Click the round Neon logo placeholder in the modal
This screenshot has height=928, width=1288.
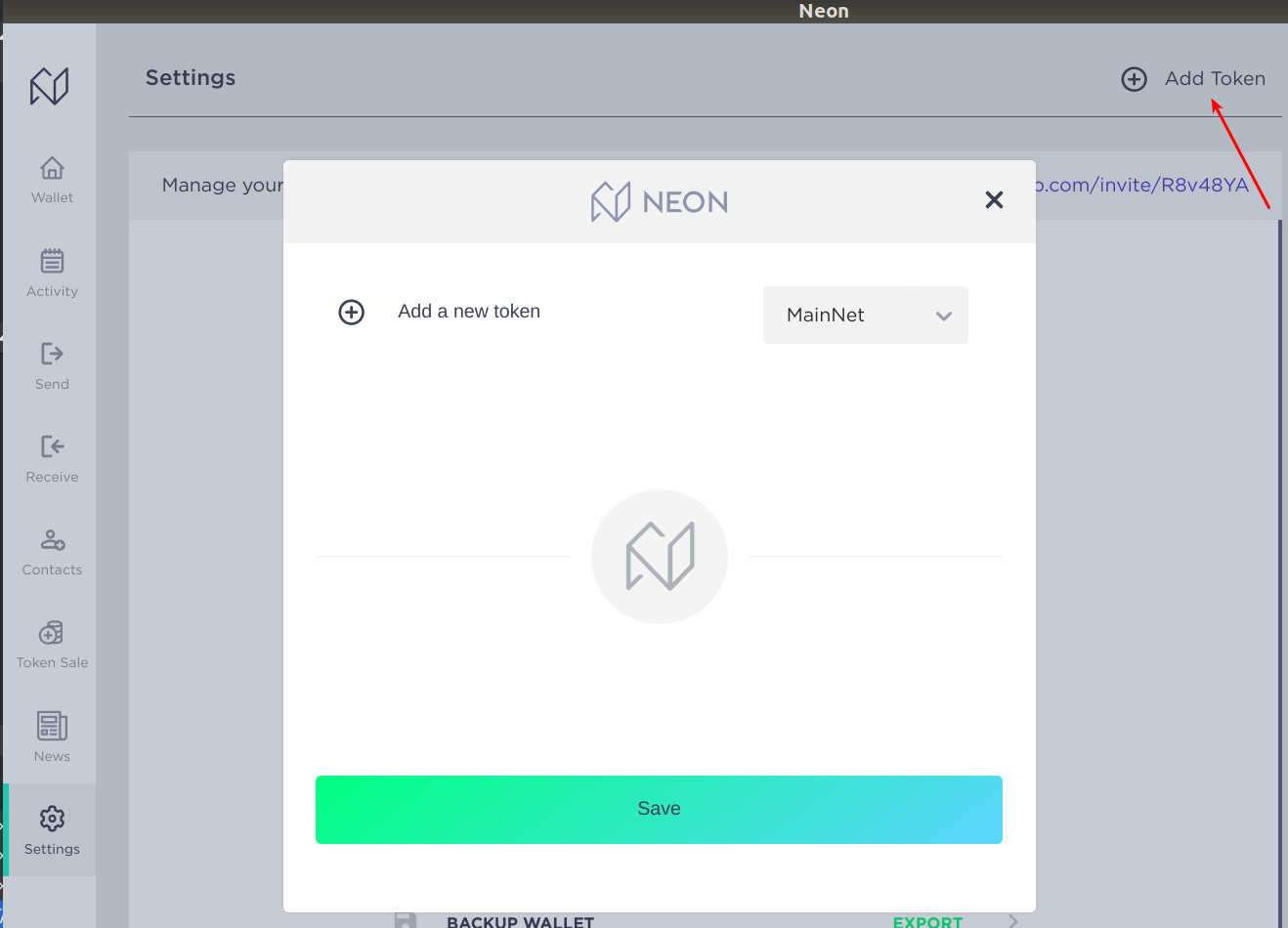point(660,557)
